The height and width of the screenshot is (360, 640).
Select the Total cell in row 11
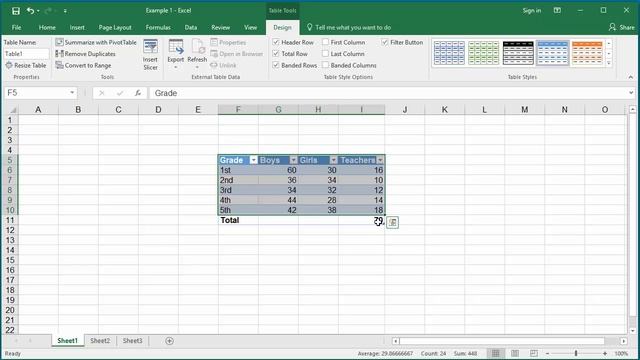pos(238,220)
